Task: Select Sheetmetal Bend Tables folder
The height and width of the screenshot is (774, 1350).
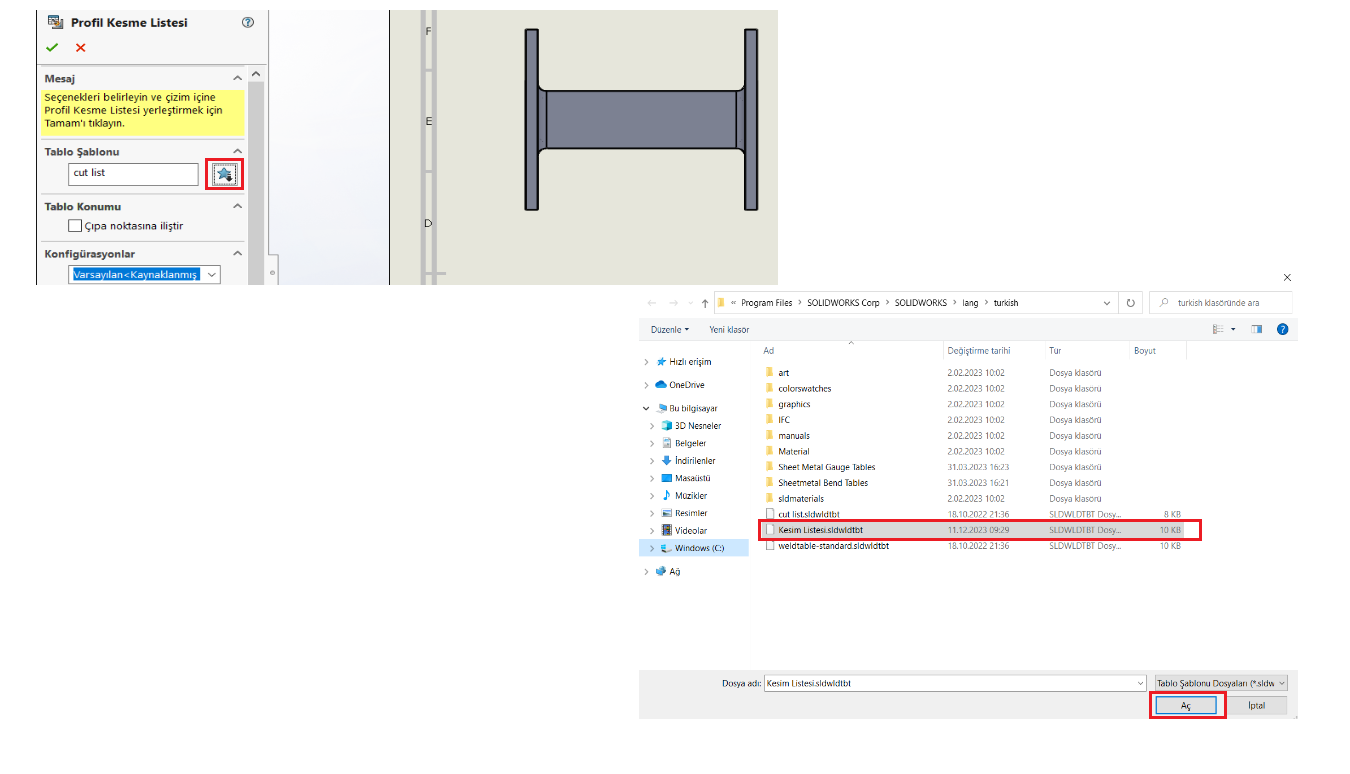Action: click(823, 483)
